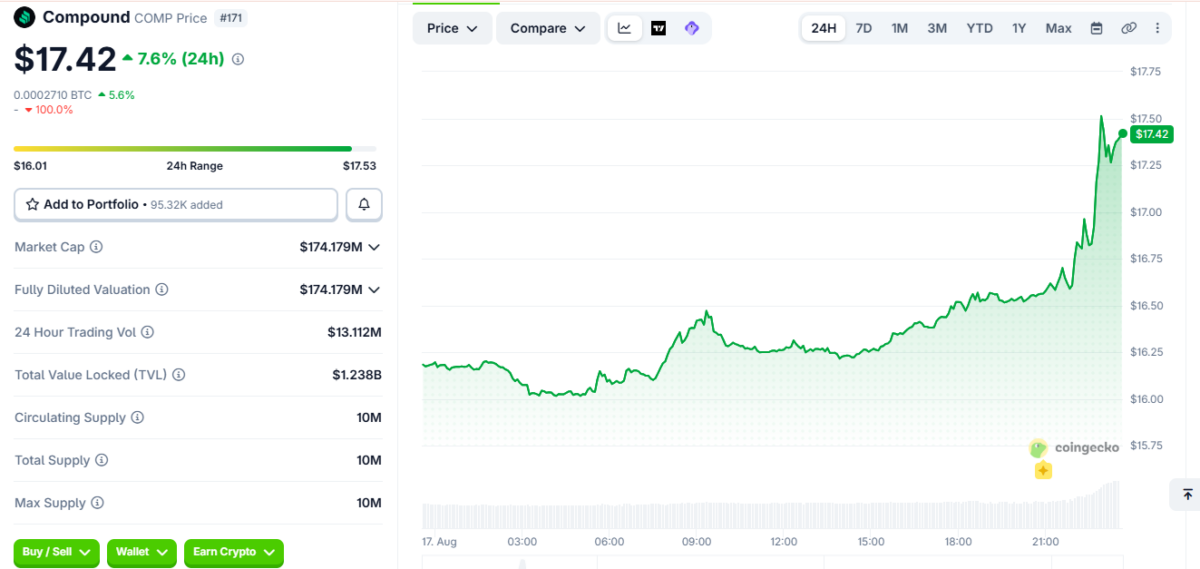Open Market Cap info tooltip icon
Viewport: 1200px width, 569px height.
(96, 247)
